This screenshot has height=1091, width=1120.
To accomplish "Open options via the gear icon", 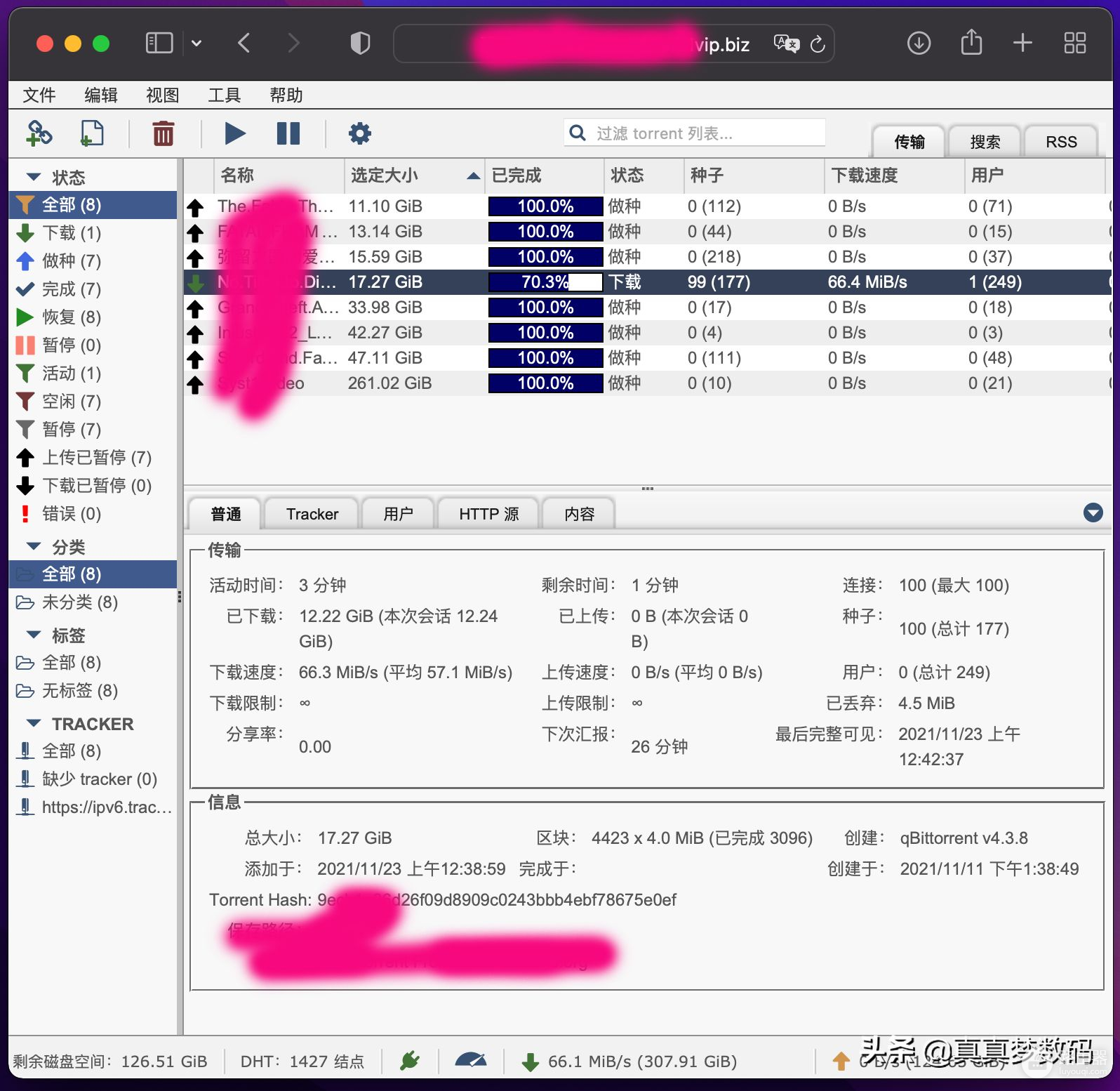I will [x=359, y=133].
